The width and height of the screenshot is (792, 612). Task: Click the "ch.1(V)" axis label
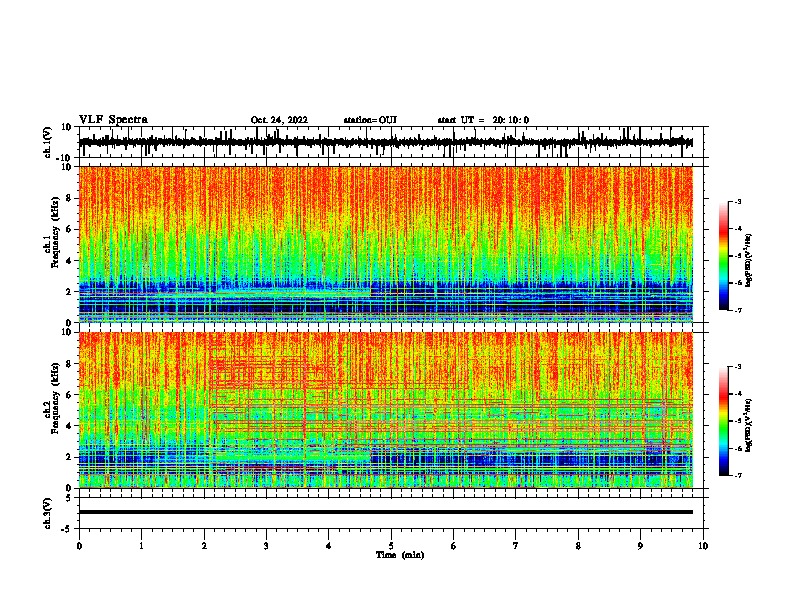[48, 142]
